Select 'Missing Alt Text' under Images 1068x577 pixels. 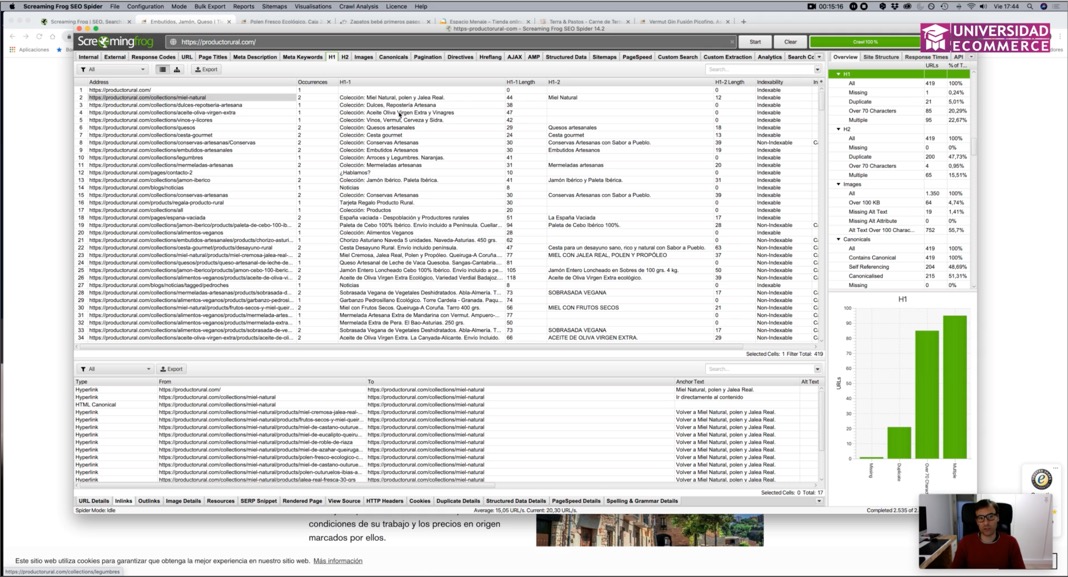coord(868,212)
